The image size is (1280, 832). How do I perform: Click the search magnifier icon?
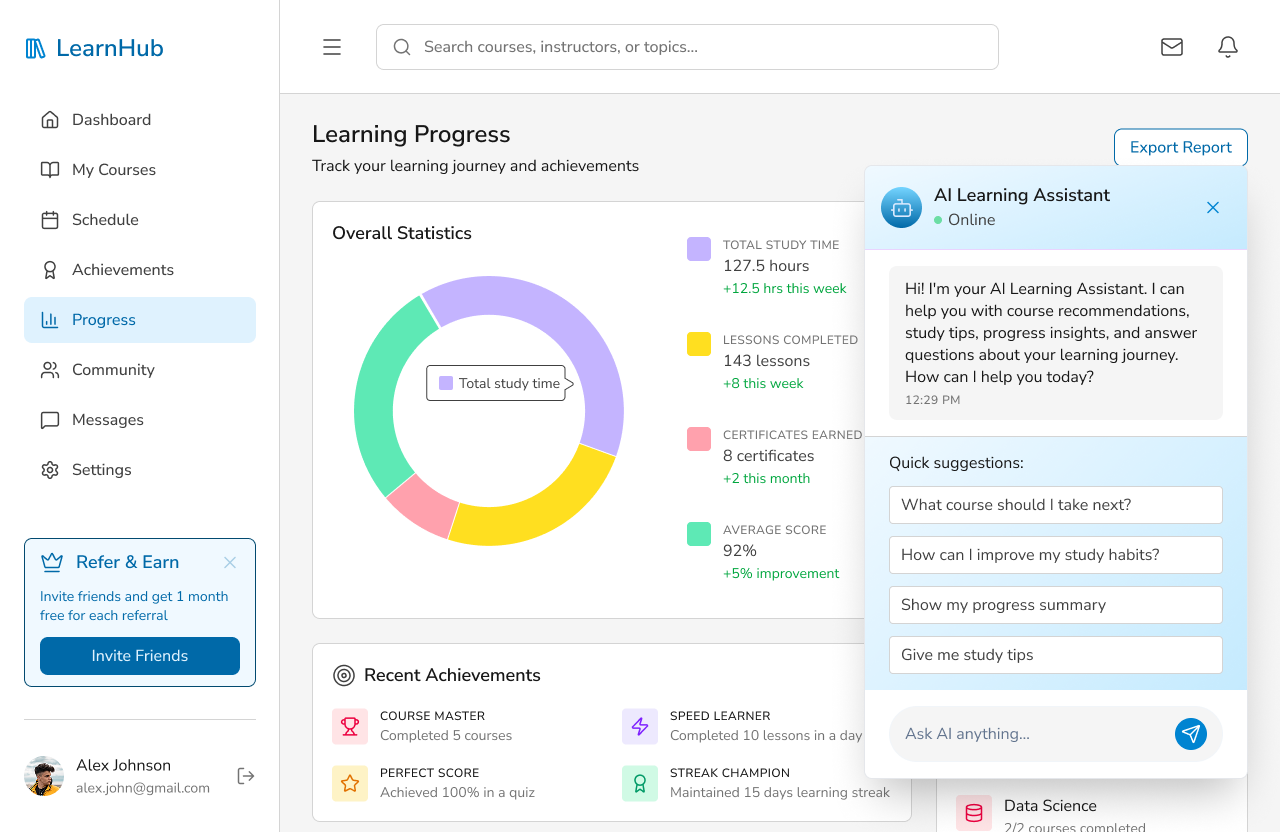(402, 47)
